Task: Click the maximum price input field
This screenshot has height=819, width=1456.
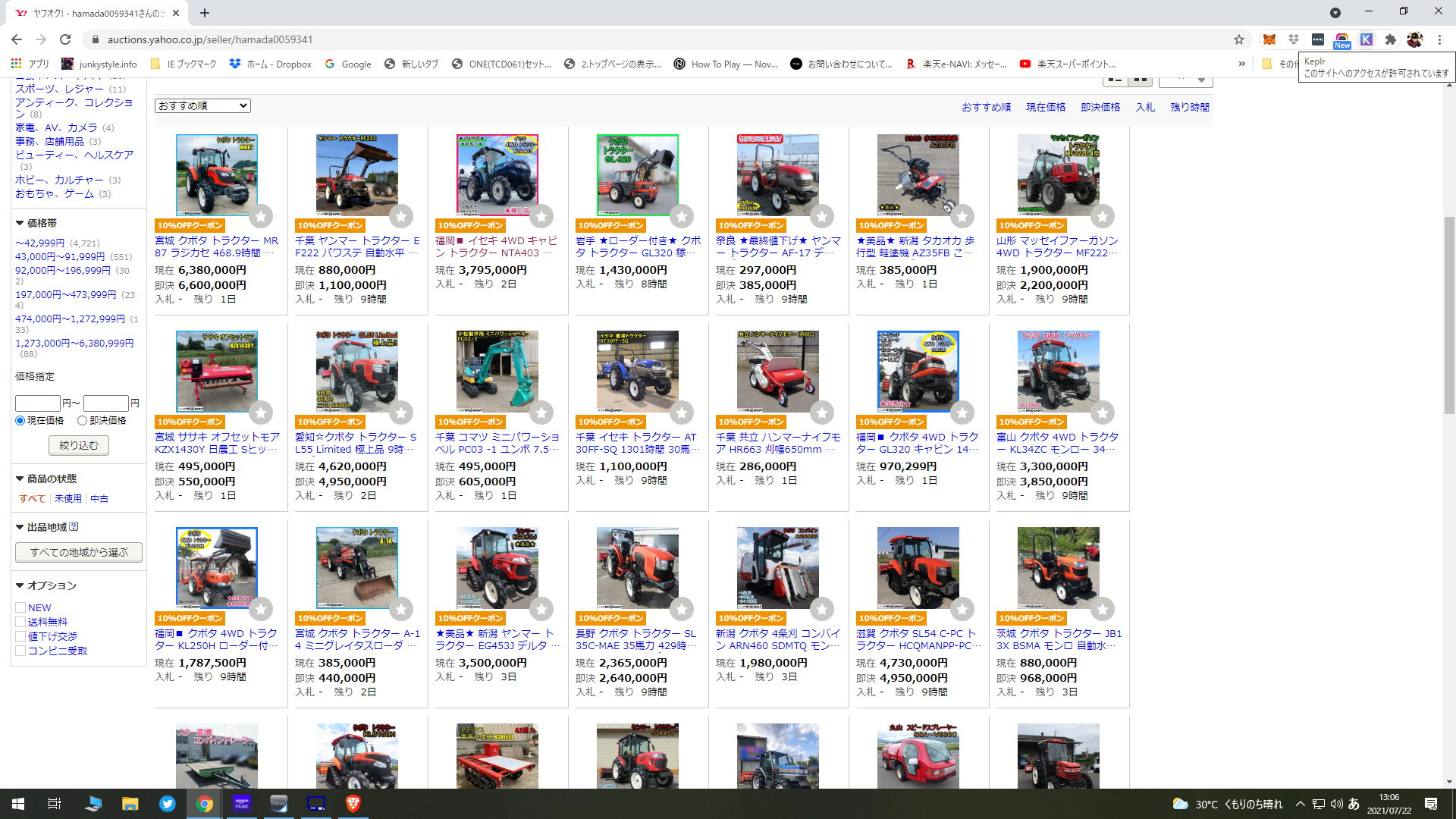Action: [x=105, y=403]
